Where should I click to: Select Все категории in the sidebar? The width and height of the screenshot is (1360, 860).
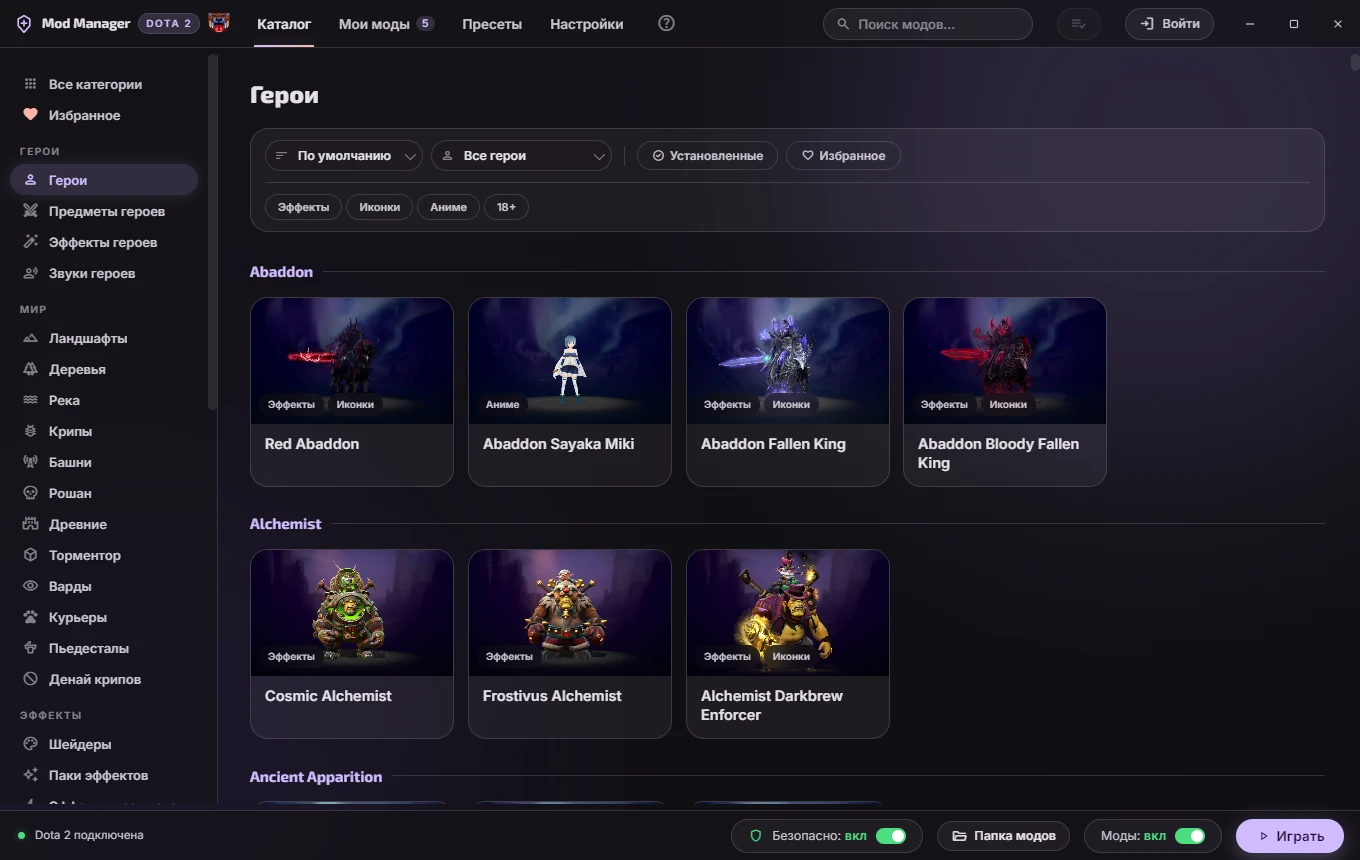pos(104,85)
